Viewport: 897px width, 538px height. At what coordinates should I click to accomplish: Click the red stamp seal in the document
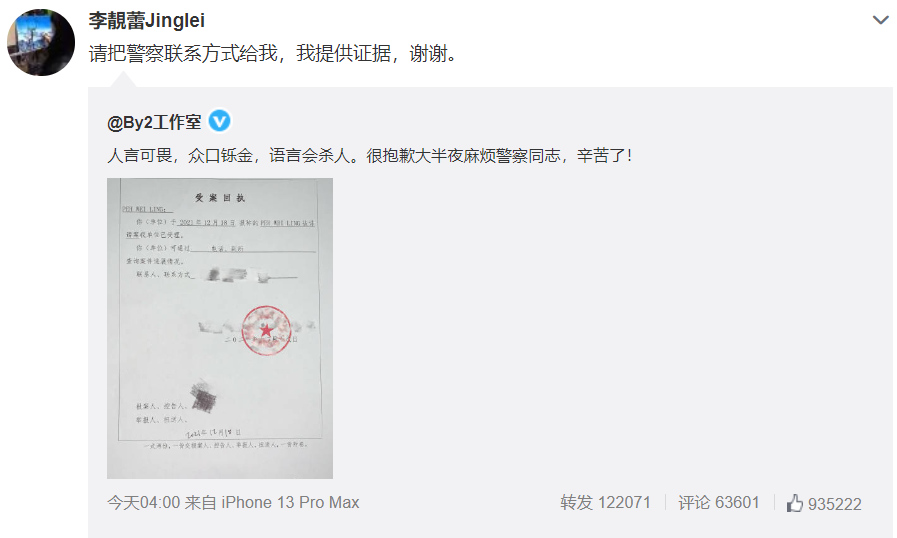point(266,330)
